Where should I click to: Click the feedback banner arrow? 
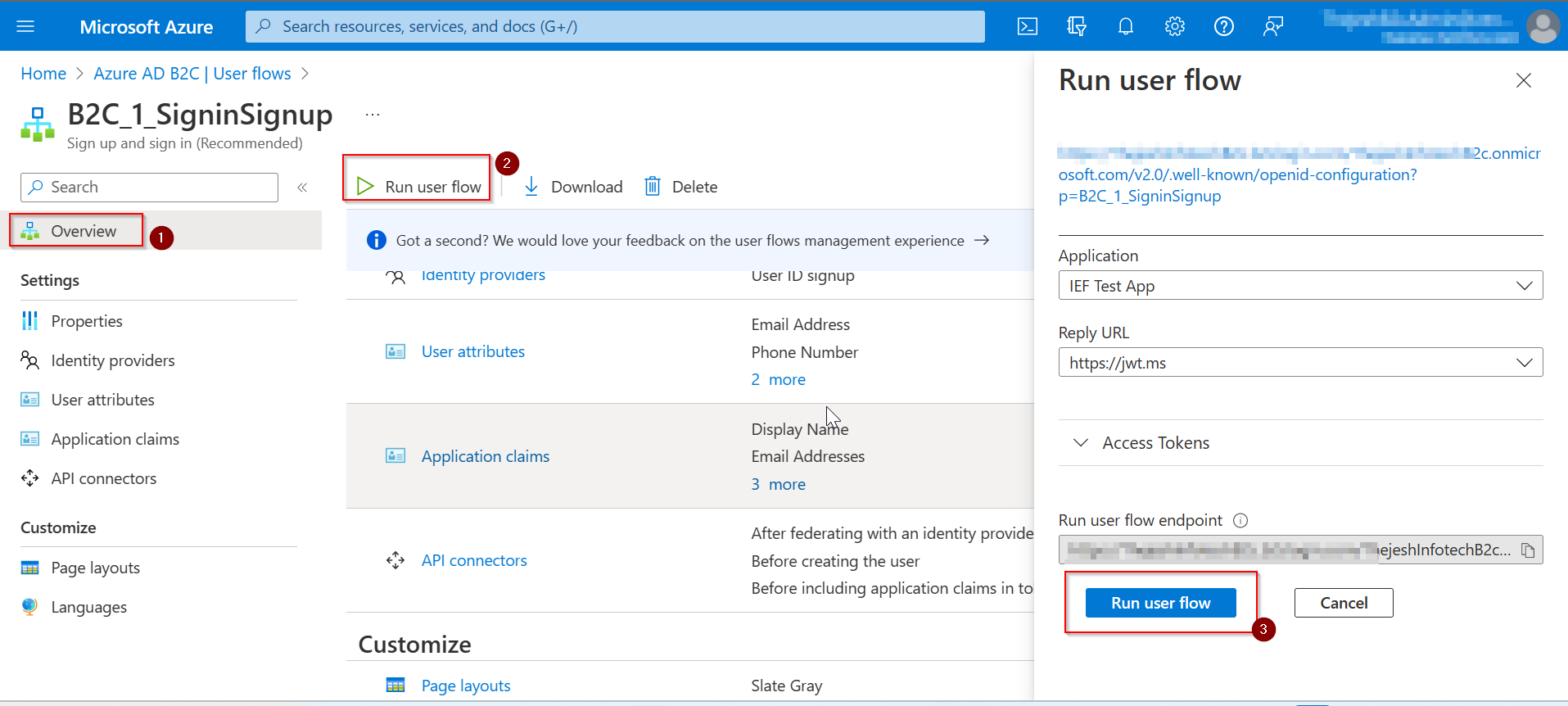[982, 240]
